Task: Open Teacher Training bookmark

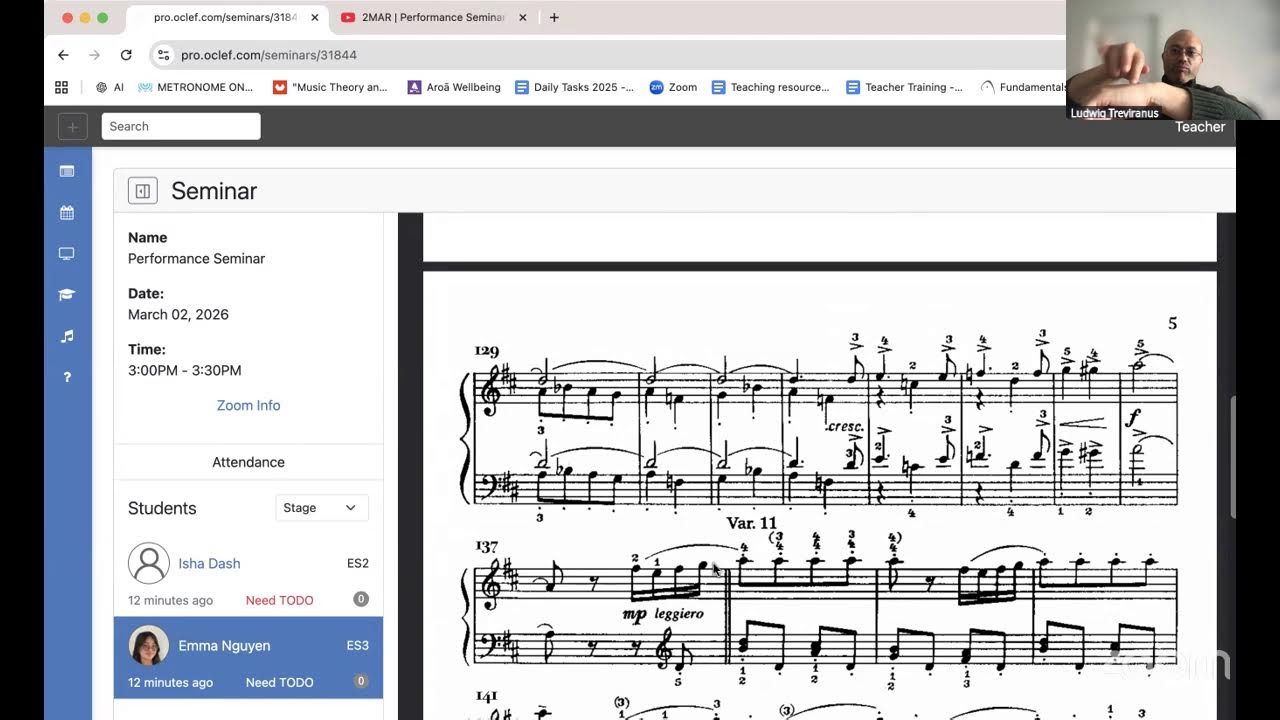Action: [x=904, y=87]
